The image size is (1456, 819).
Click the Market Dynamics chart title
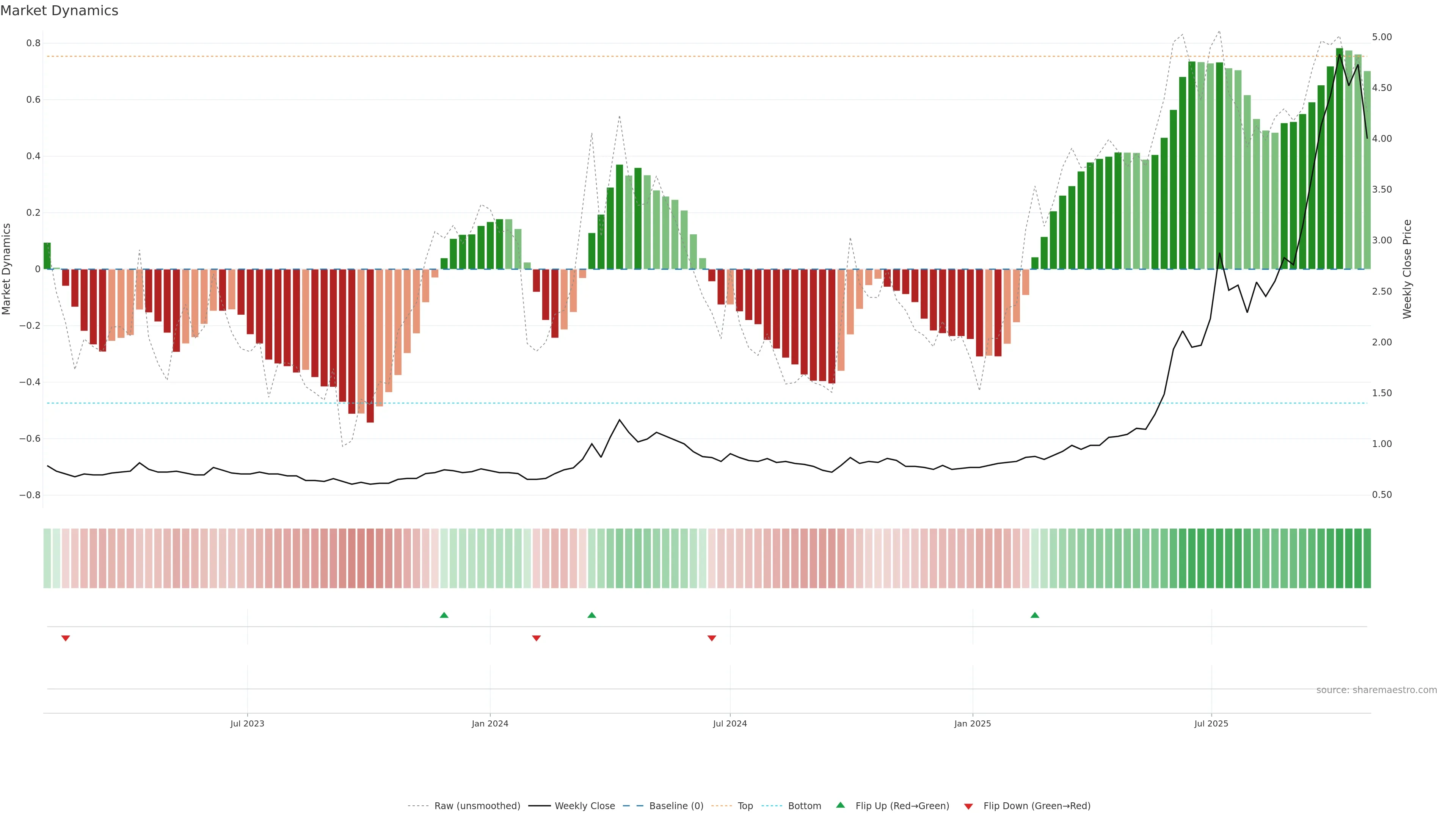click(60, 11)
